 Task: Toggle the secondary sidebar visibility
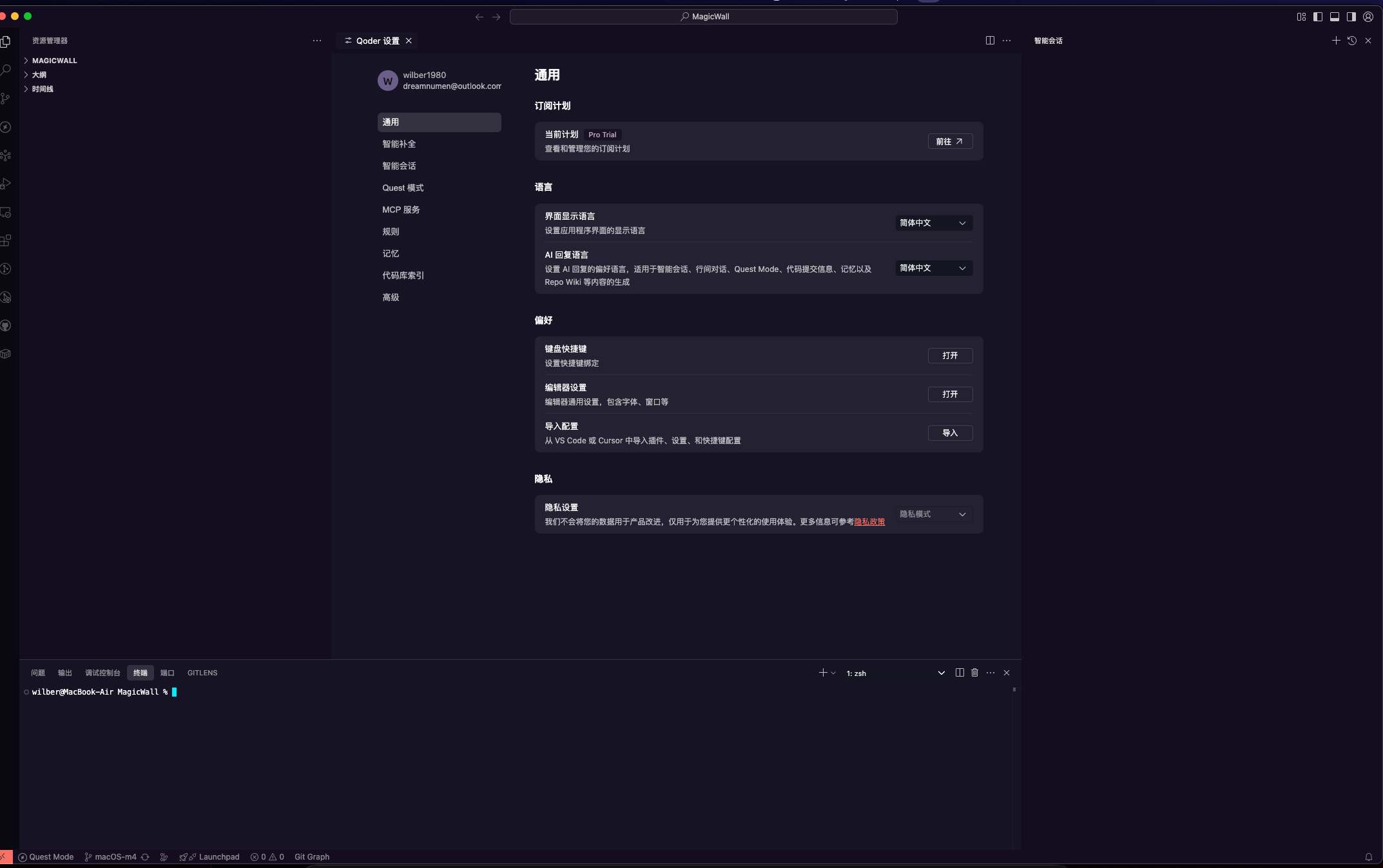point(1351,17)
